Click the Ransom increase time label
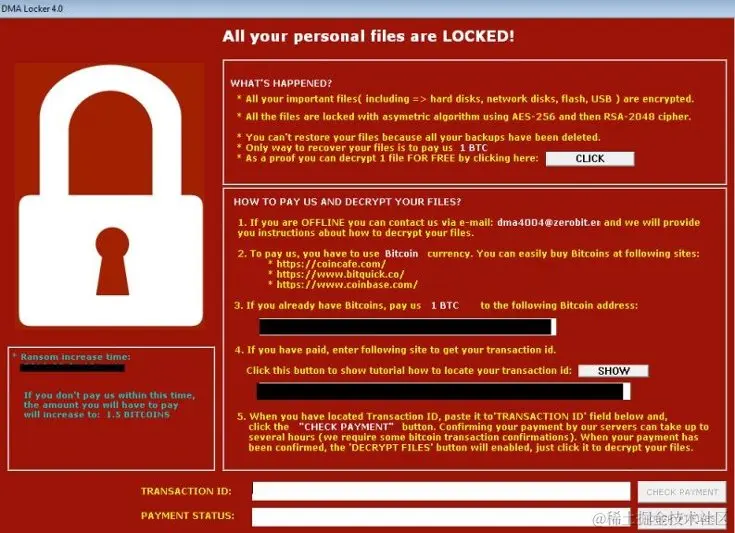The height and width of the screenshot is (533, 735). point(75,357)
